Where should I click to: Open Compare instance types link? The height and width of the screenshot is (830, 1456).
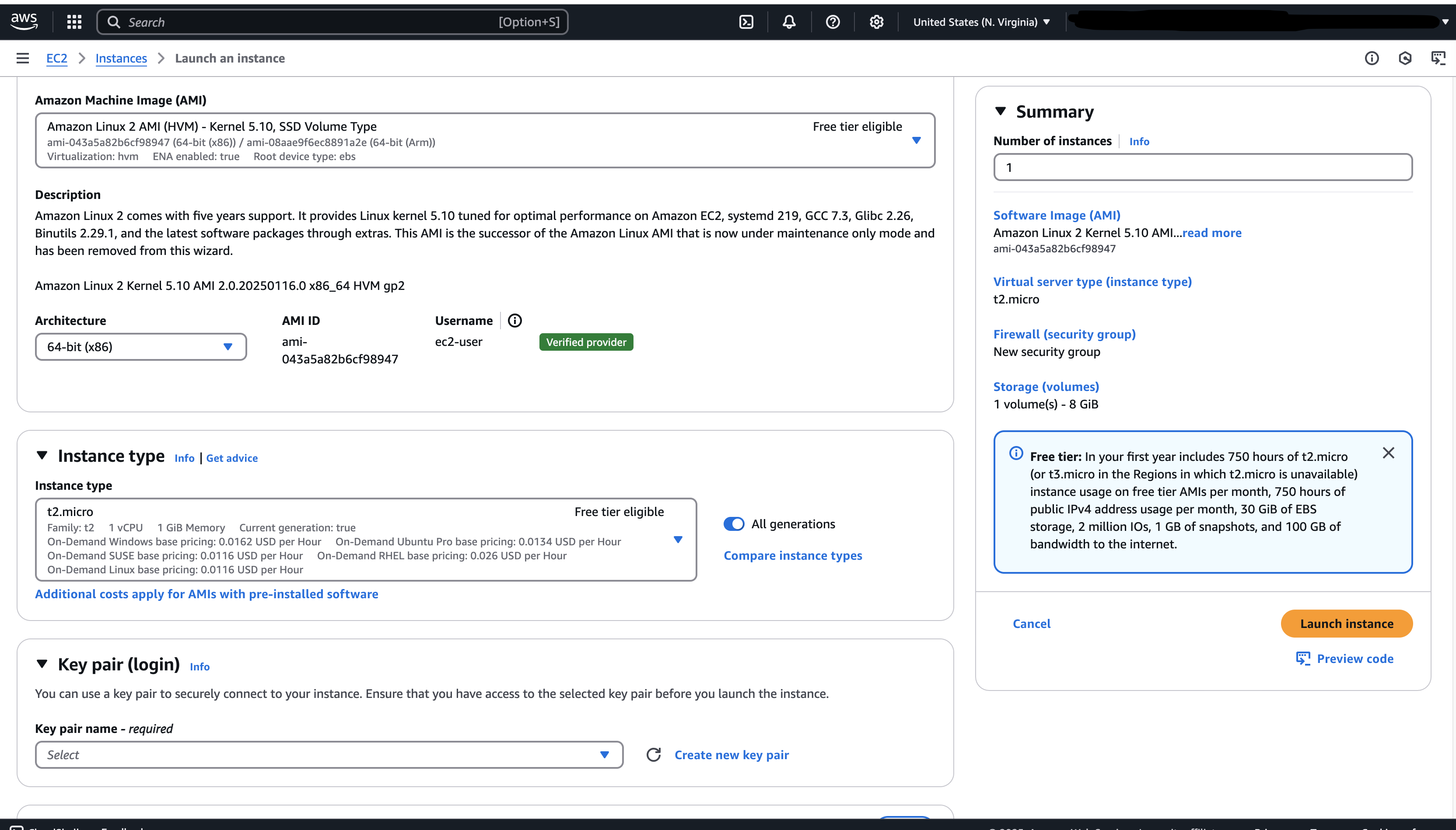[x=793, y=555]
